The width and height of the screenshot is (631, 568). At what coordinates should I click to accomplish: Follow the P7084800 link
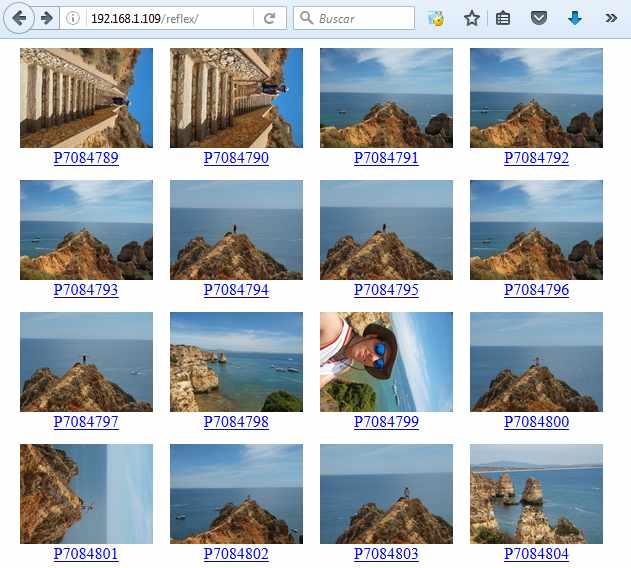tap(536, 422)
